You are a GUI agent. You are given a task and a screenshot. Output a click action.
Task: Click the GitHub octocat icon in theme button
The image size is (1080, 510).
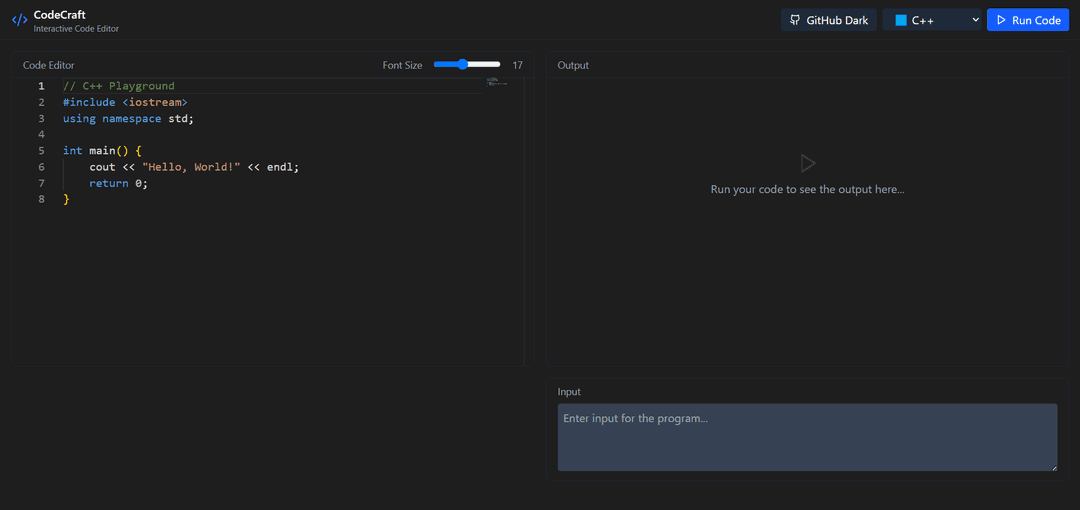[795, 20]
